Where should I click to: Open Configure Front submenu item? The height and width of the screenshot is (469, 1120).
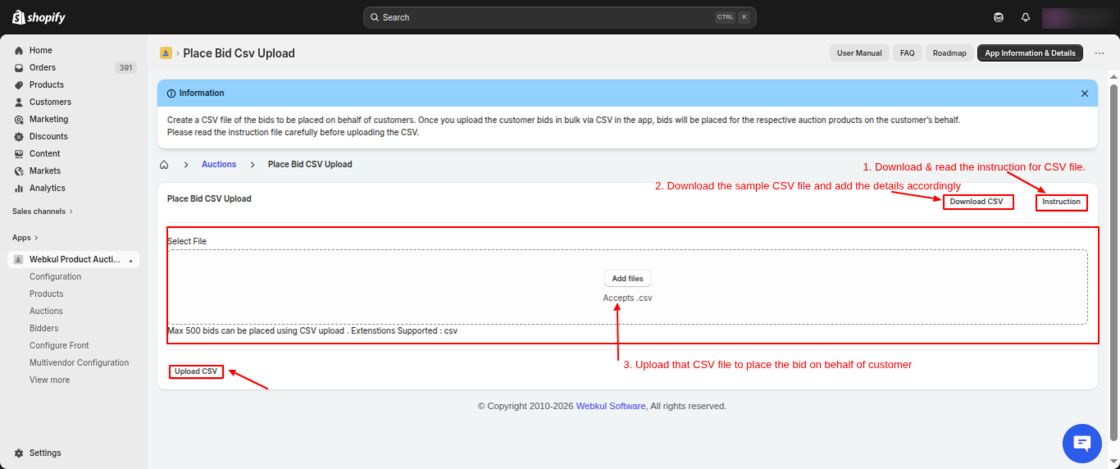(59, 345)
